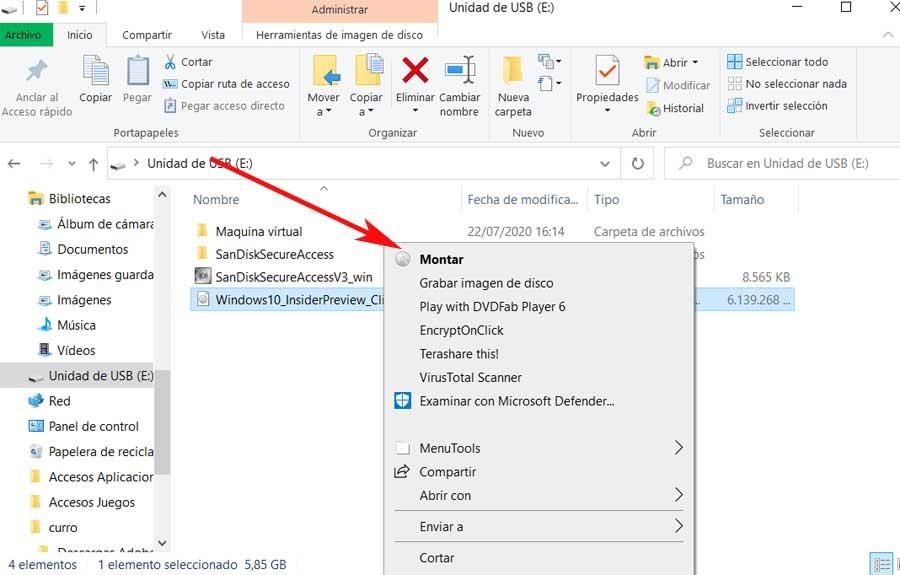Expand the Abrir ribbon dropdown arrow
This screenshot has height=575, width=900.
pyautogui.click(x=695, y=62)
